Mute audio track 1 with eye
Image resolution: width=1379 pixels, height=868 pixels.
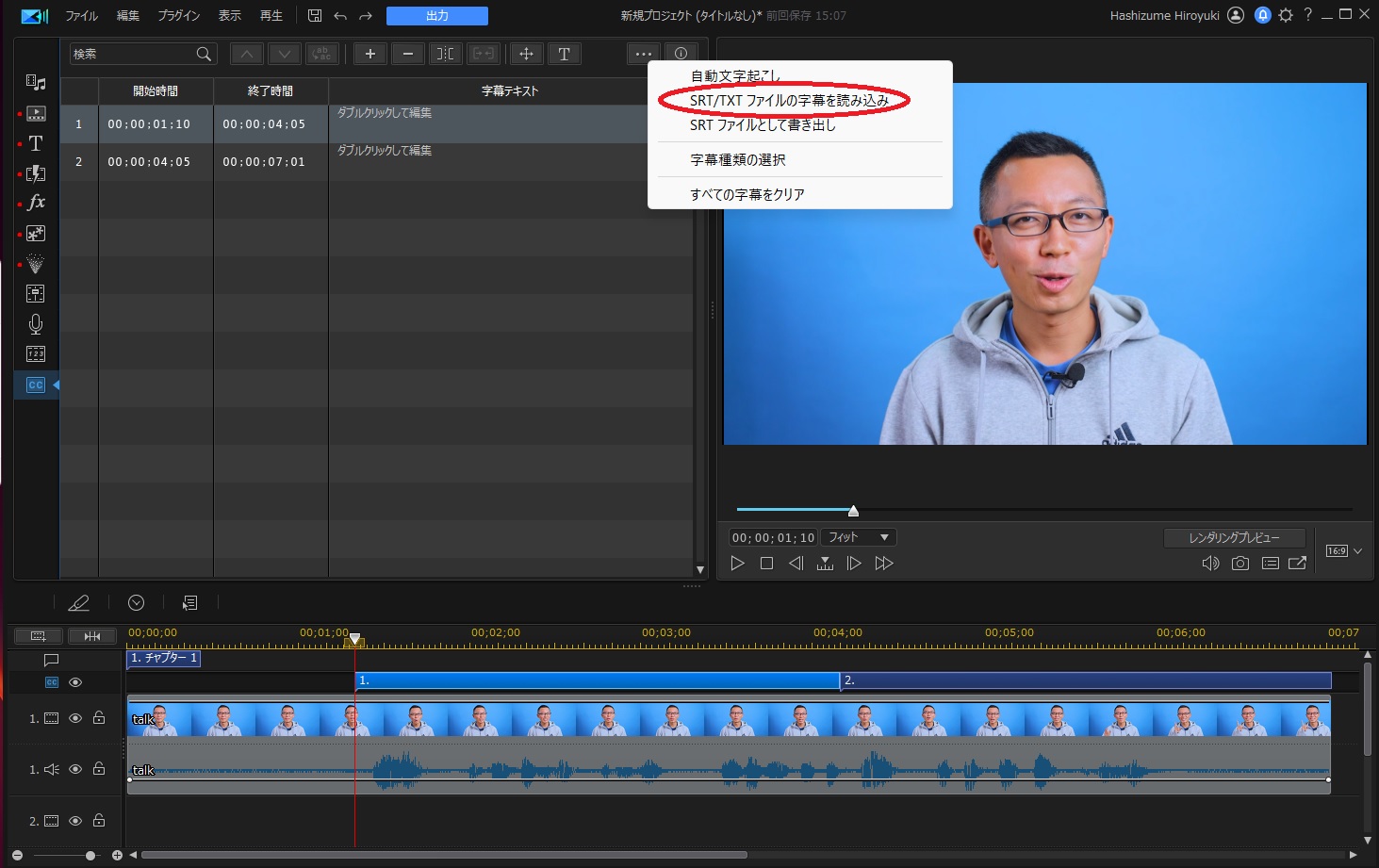click(x=75, y=769)
